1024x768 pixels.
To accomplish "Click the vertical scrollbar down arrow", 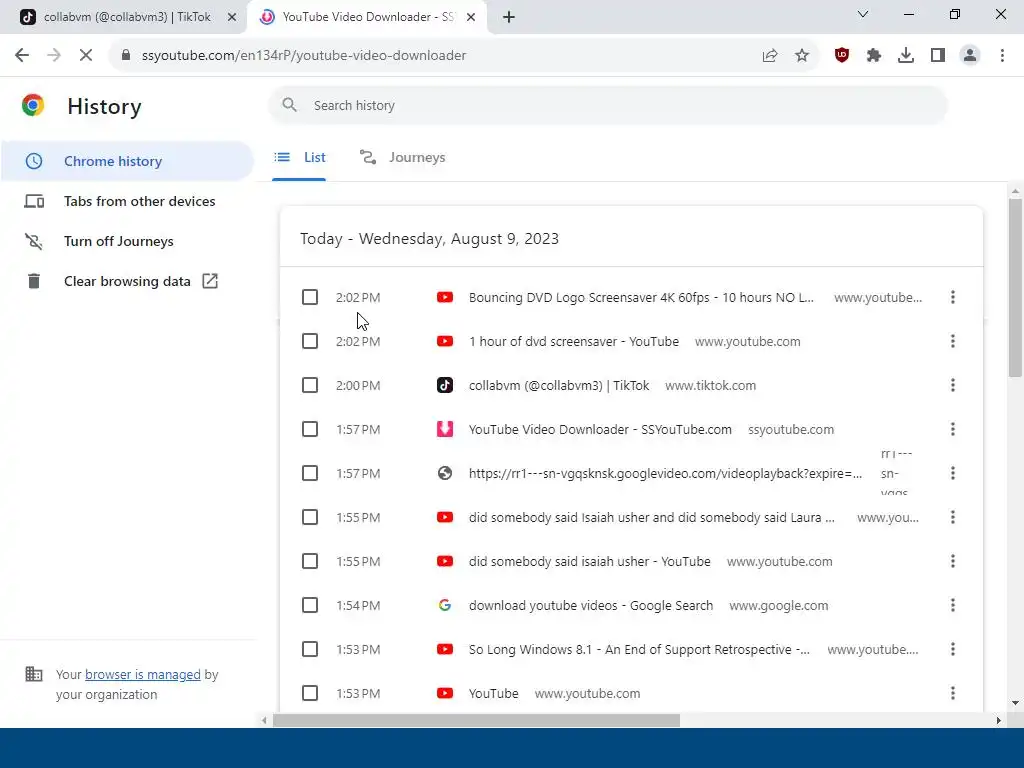I will pyautogui.click(x=1015, y=703).
